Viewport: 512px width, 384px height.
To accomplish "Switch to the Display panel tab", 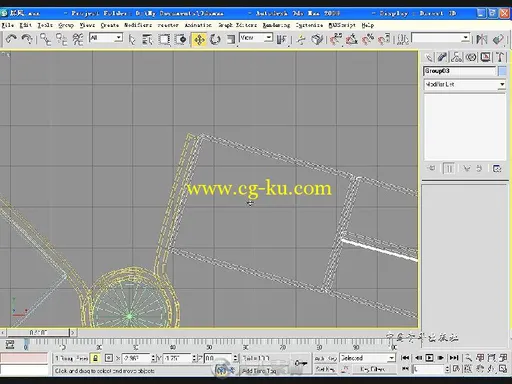I will pos(485,57).
